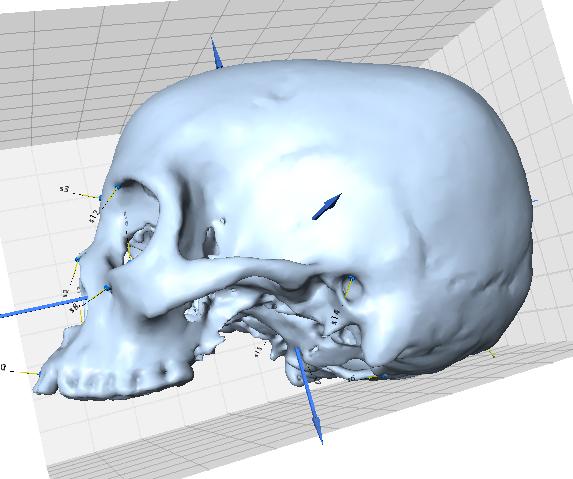Image resolution: width=573 pixels, height=479 pixels.
Task: Click the yellow marker behind the skull's occiput
Action: coord(492,353)
